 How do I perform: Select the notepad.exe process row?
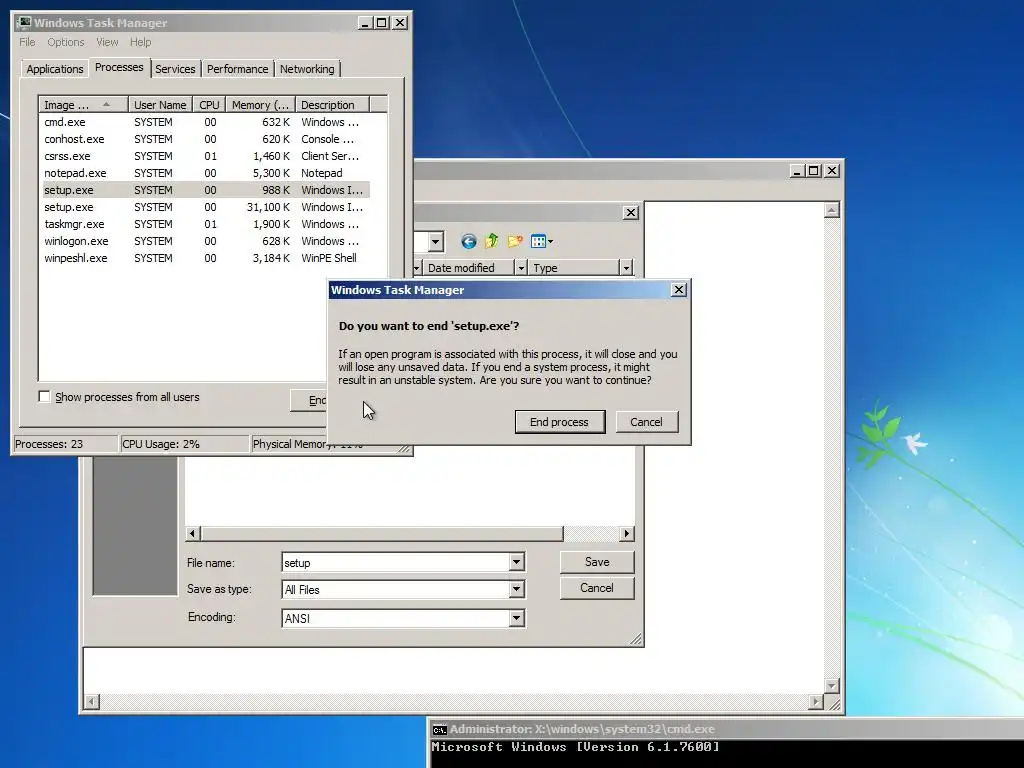pos(204,173)
